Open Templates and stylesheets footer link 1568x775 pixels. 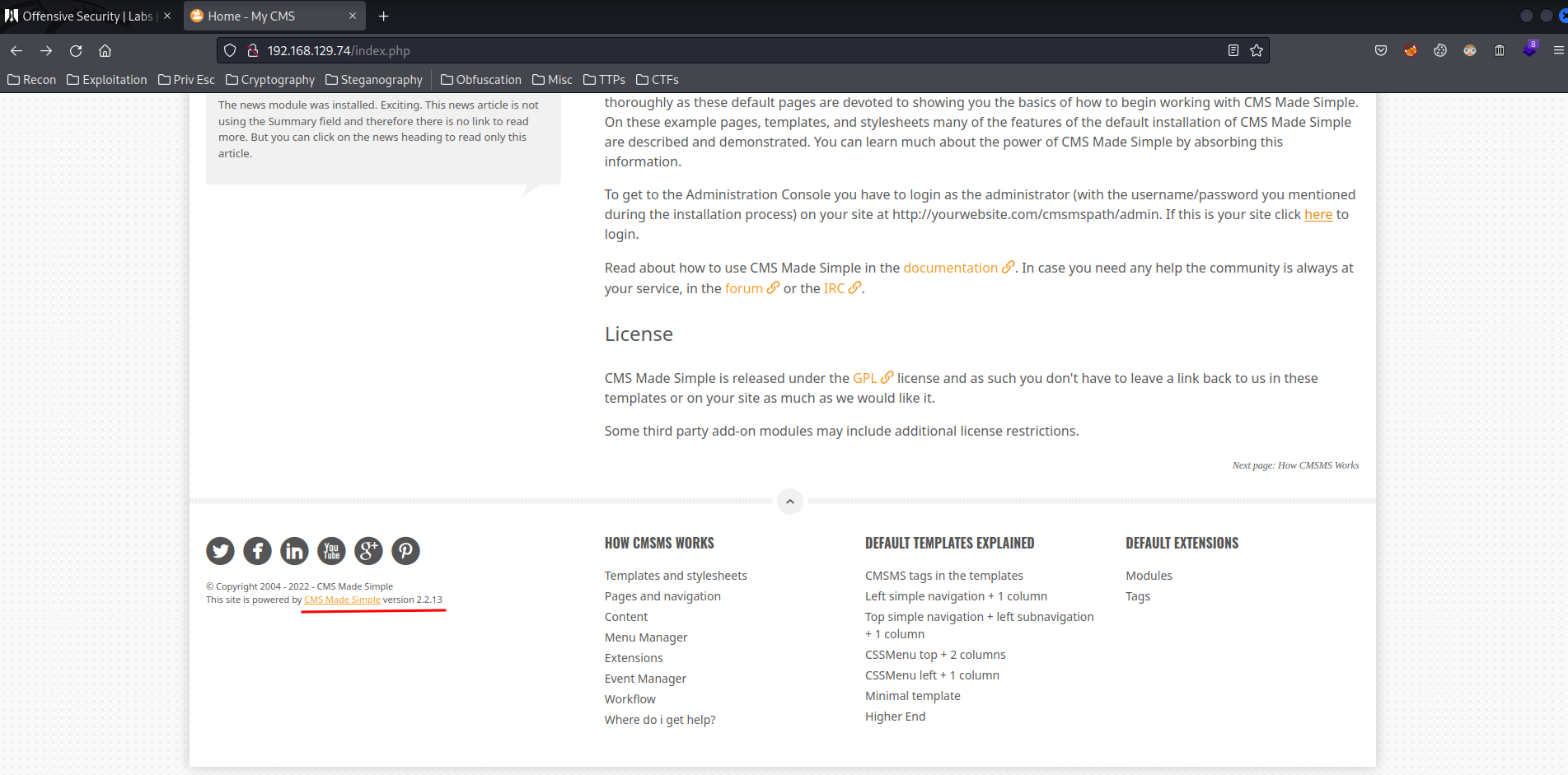(676, 576)
